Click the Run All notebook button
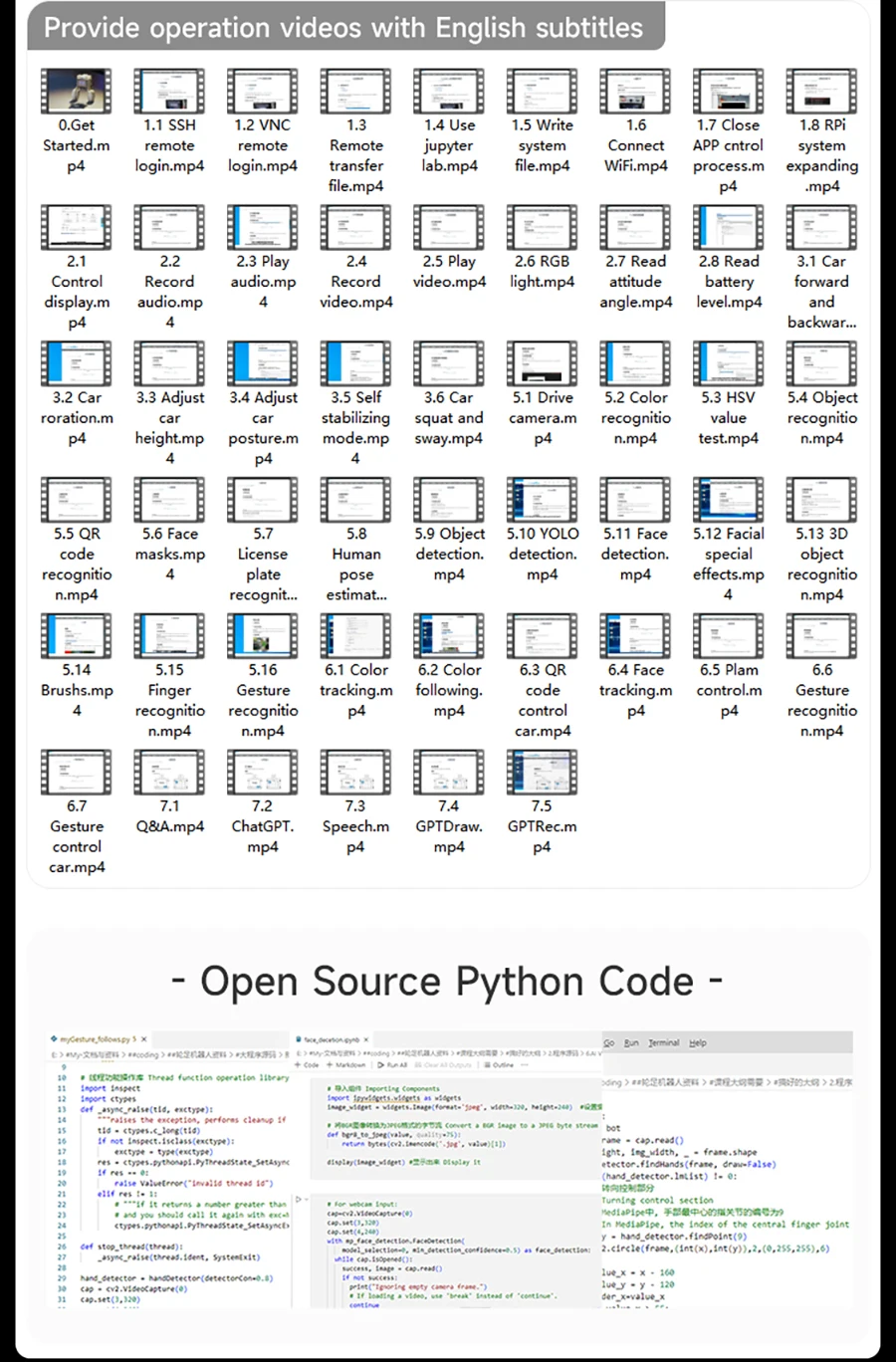This screenshot has width=896, height=1362. pyautogui.click(x=393, y=1064)
